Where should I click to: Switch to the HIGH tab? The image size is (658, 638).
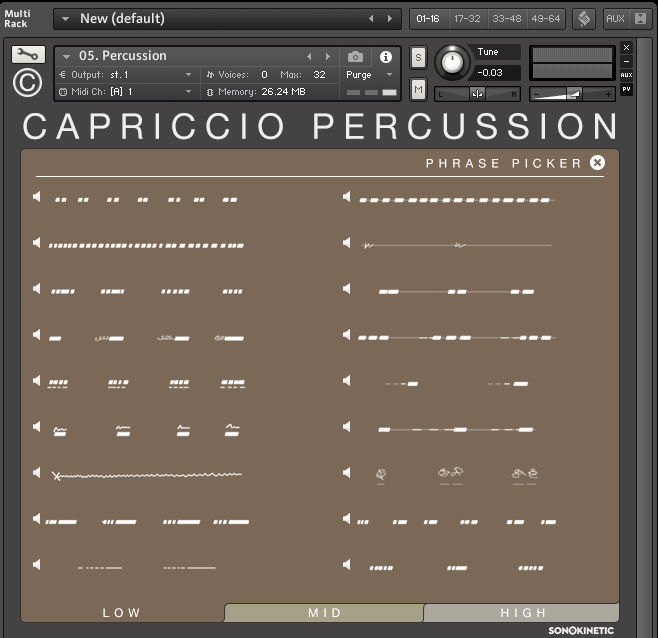tap(522, 613)
